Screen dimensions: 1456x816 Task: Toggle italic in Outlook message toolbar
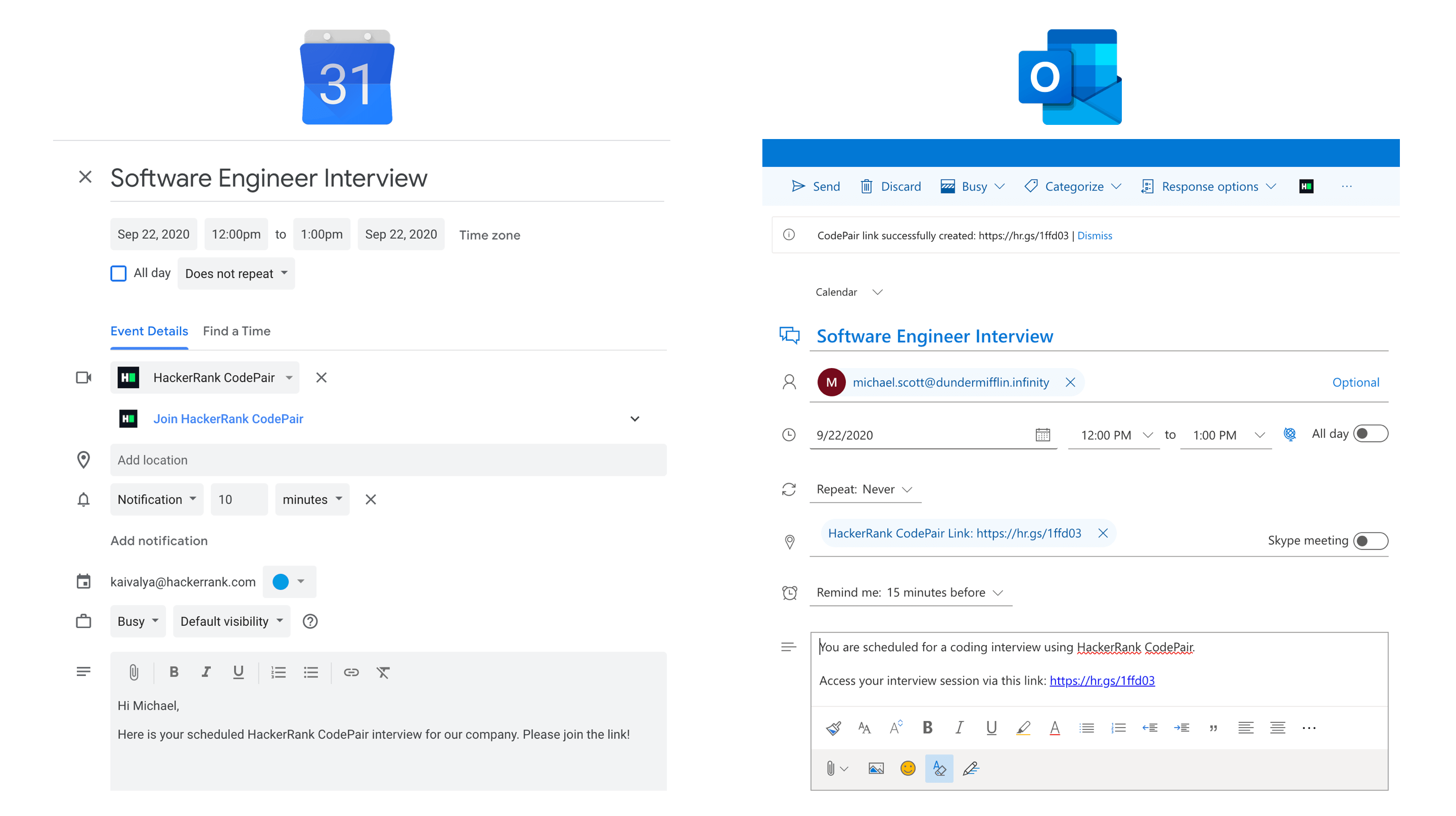click(x=959, y=728)
